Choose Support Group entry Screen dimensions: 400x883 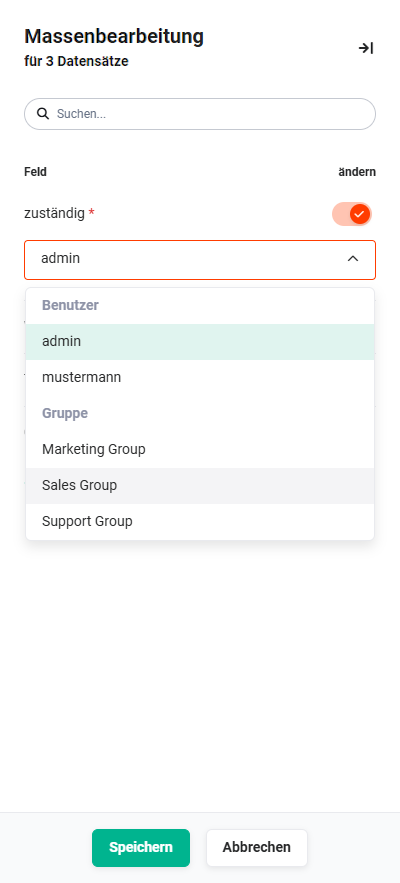coord(200,522)
